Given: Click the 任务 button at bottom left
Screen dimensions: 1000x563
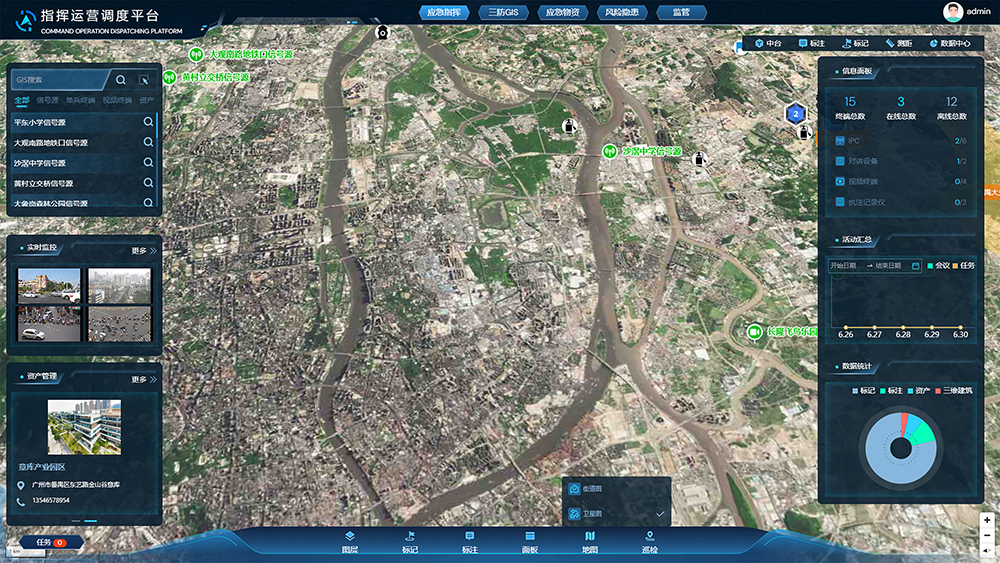Looking at the screenshot, I should (x=50, y=543).
